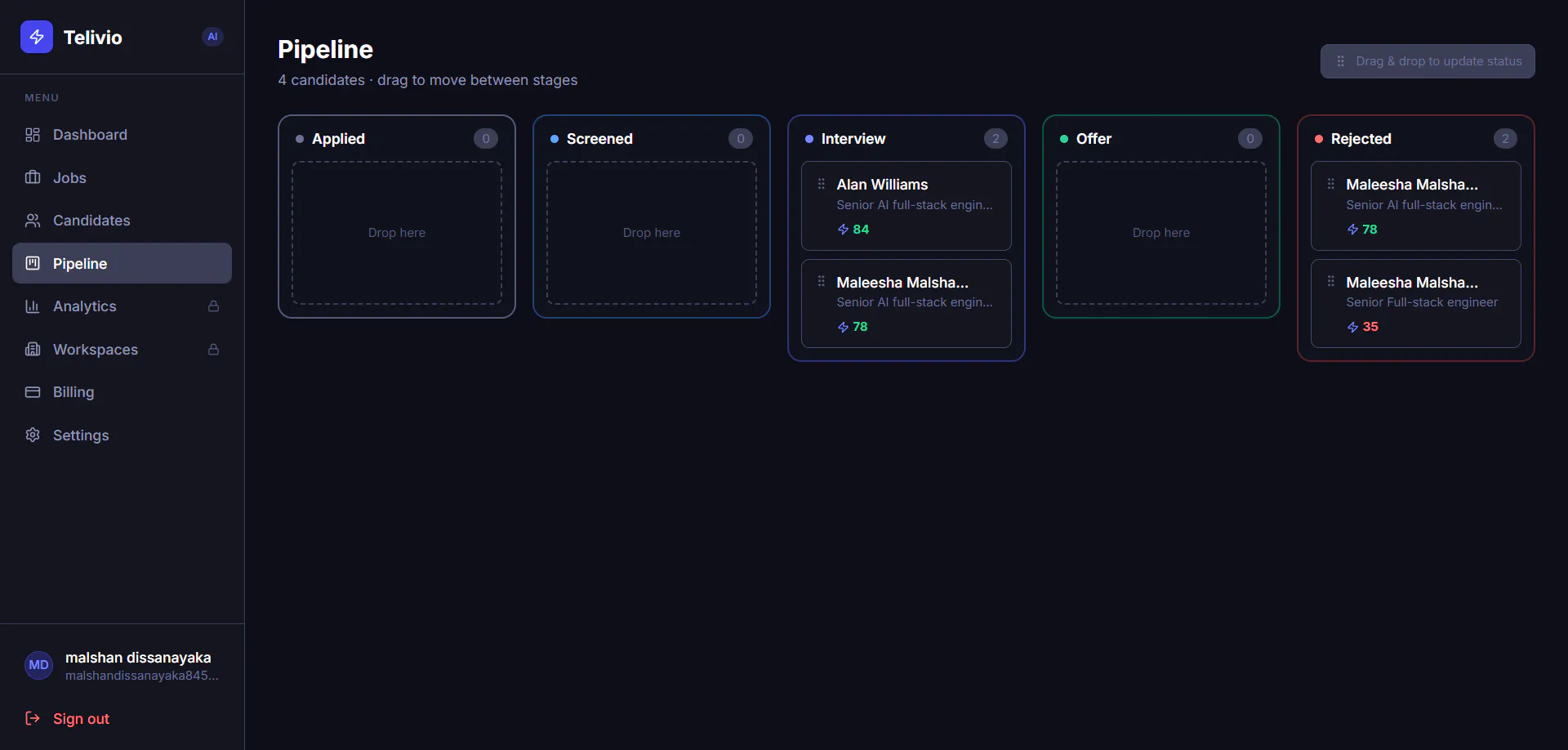Open Rejected Senior Full-stack engineer card
1568x750 pixels.
click(1416, 303)
